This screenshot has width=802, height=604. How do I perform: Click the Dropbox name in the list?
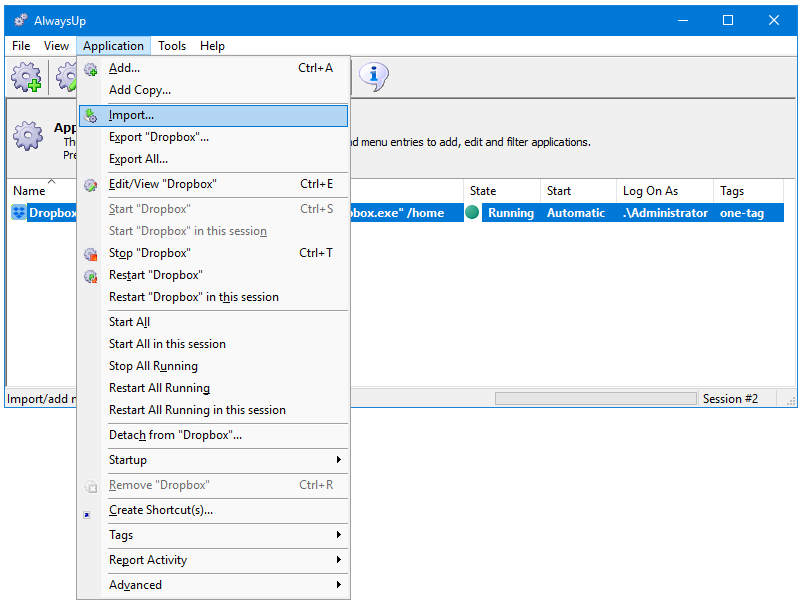[x=53, y=213]
